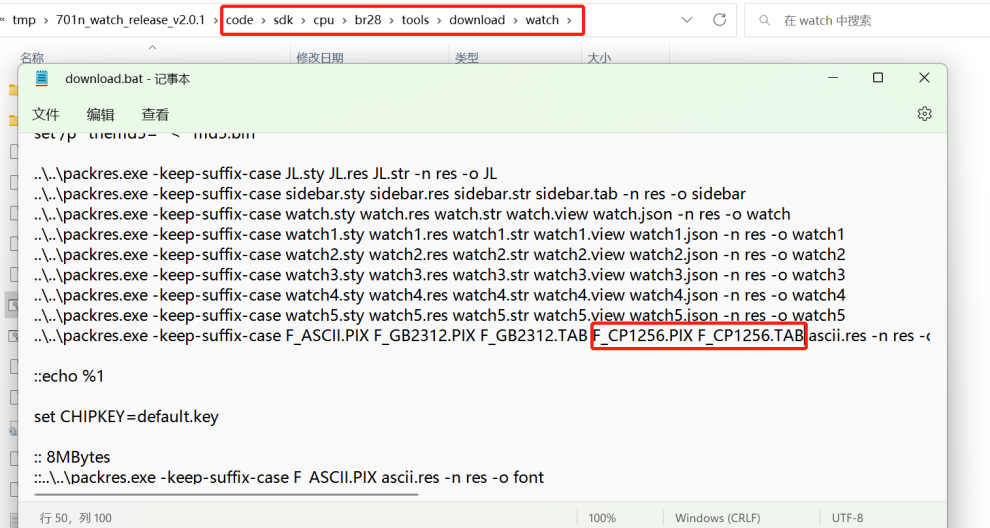Click the packres line ending '-o JL'
This screenshot has height=528, width=990.
tap(266, 174)
